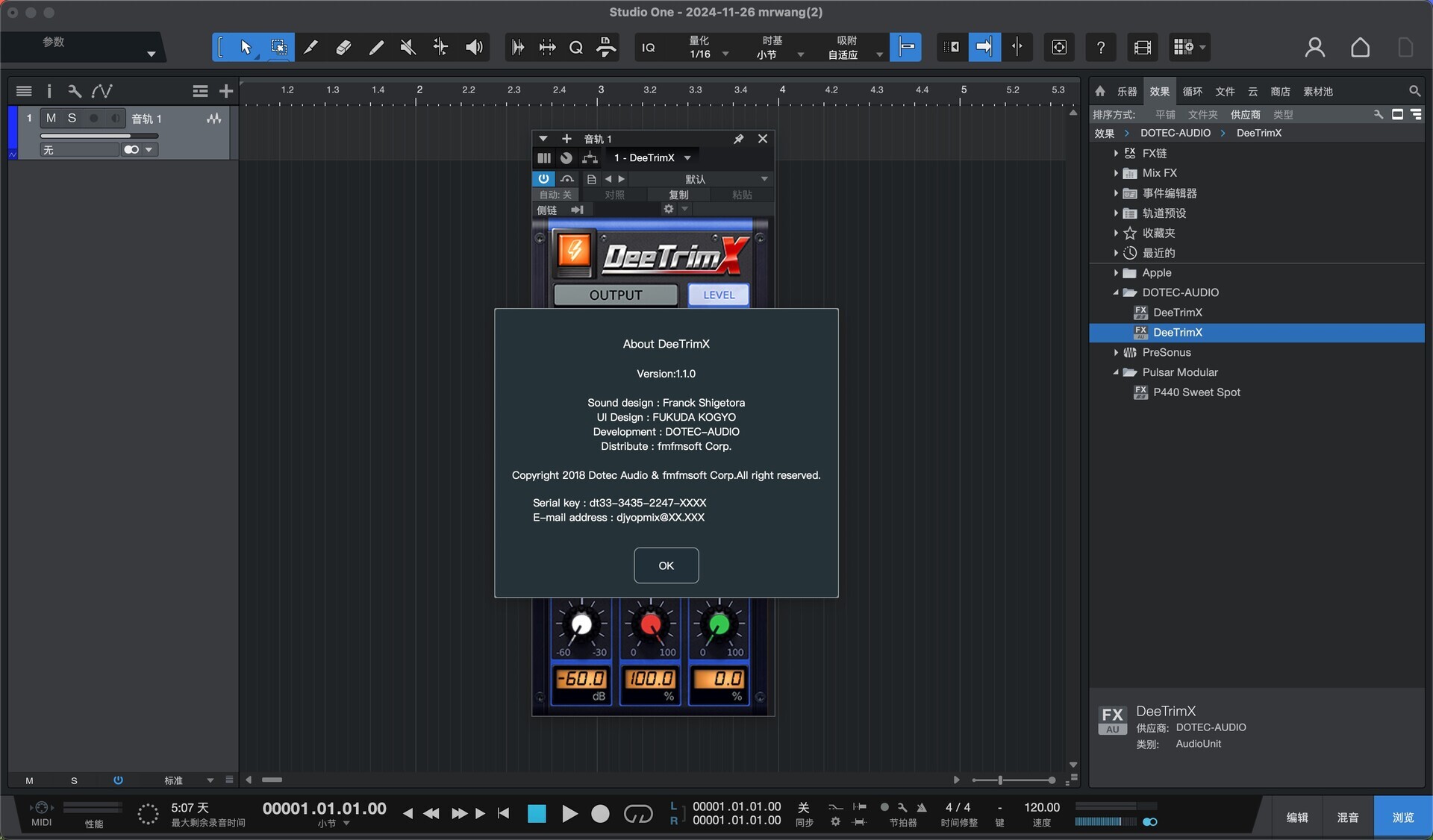Solo track 1 with S button
Viewport: 1433px width, 840px height.
point(72,118)
